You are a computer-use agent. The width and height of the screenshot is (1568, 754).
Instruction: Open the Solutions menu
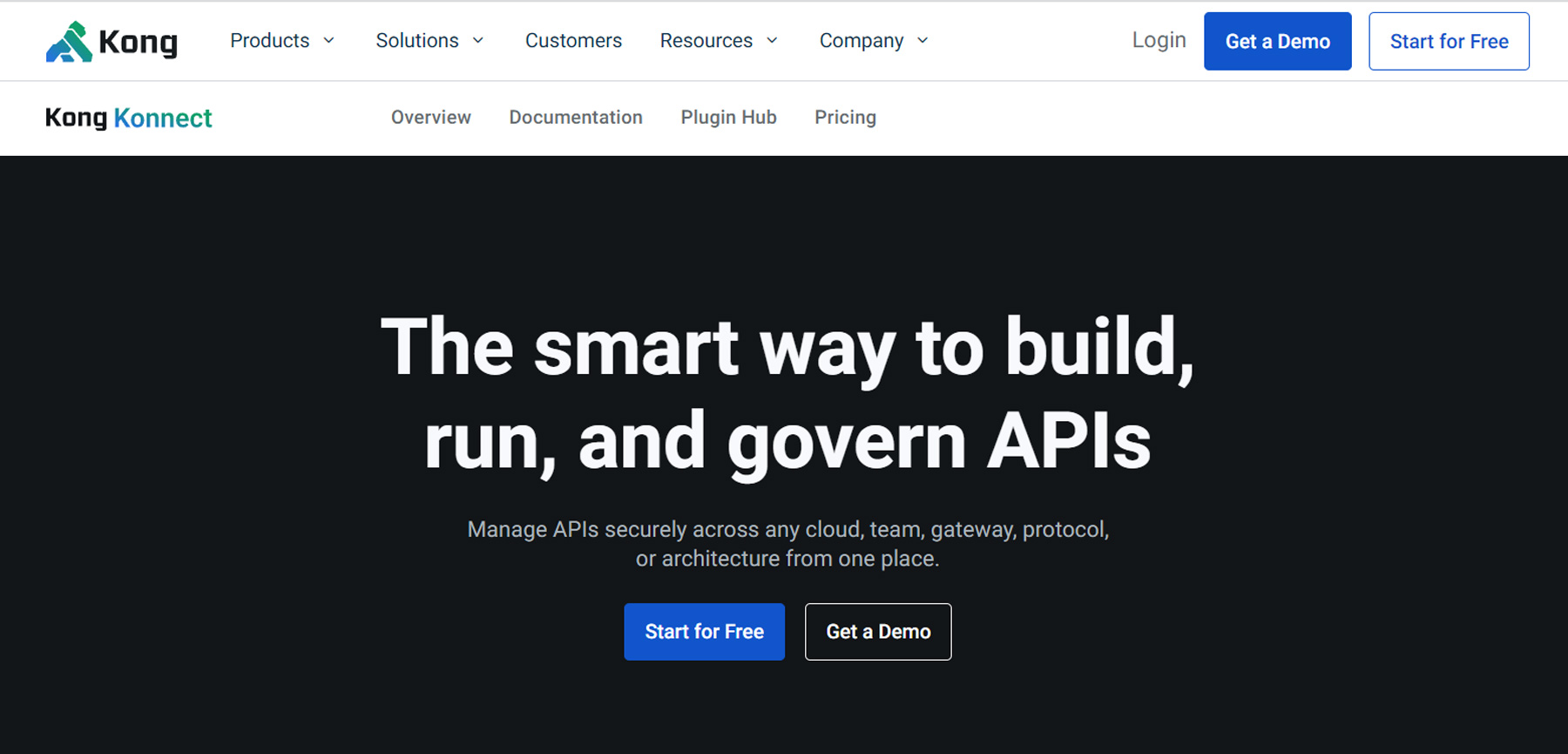(417, 41)
